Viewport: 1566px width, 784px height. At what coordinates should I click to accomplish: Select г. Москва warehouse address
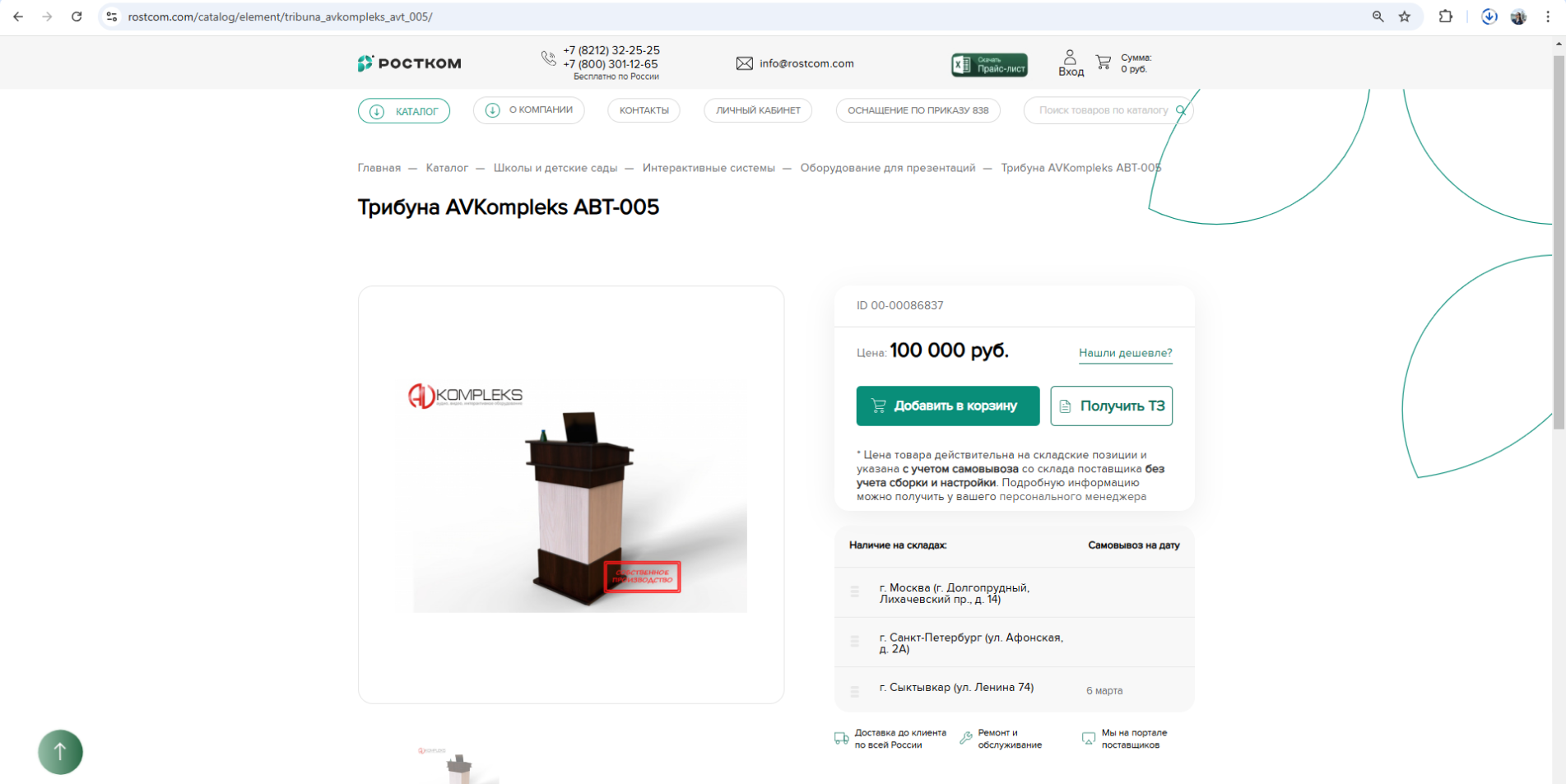coord(955,593)
